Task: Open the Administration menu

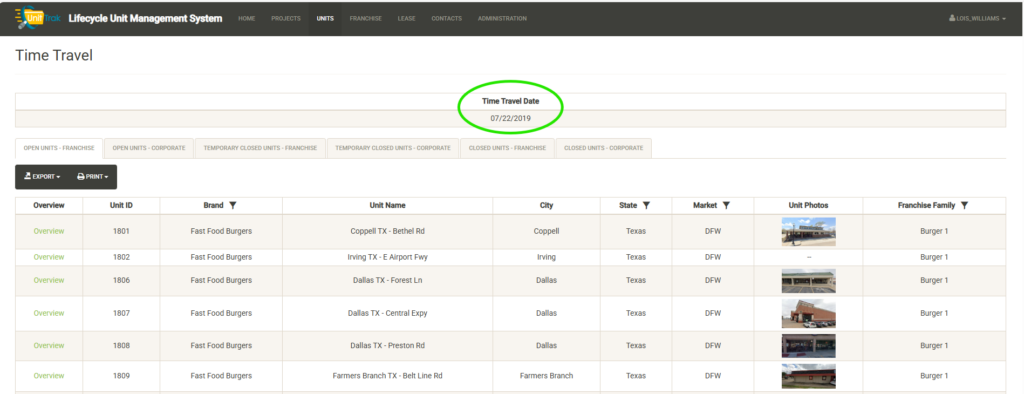Action: [502, 18]
